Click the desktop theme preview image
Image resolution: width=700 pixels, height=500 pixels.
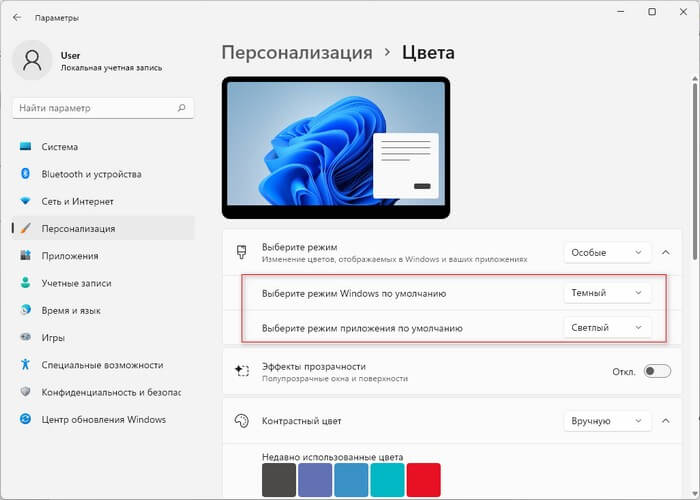point(336,147)
